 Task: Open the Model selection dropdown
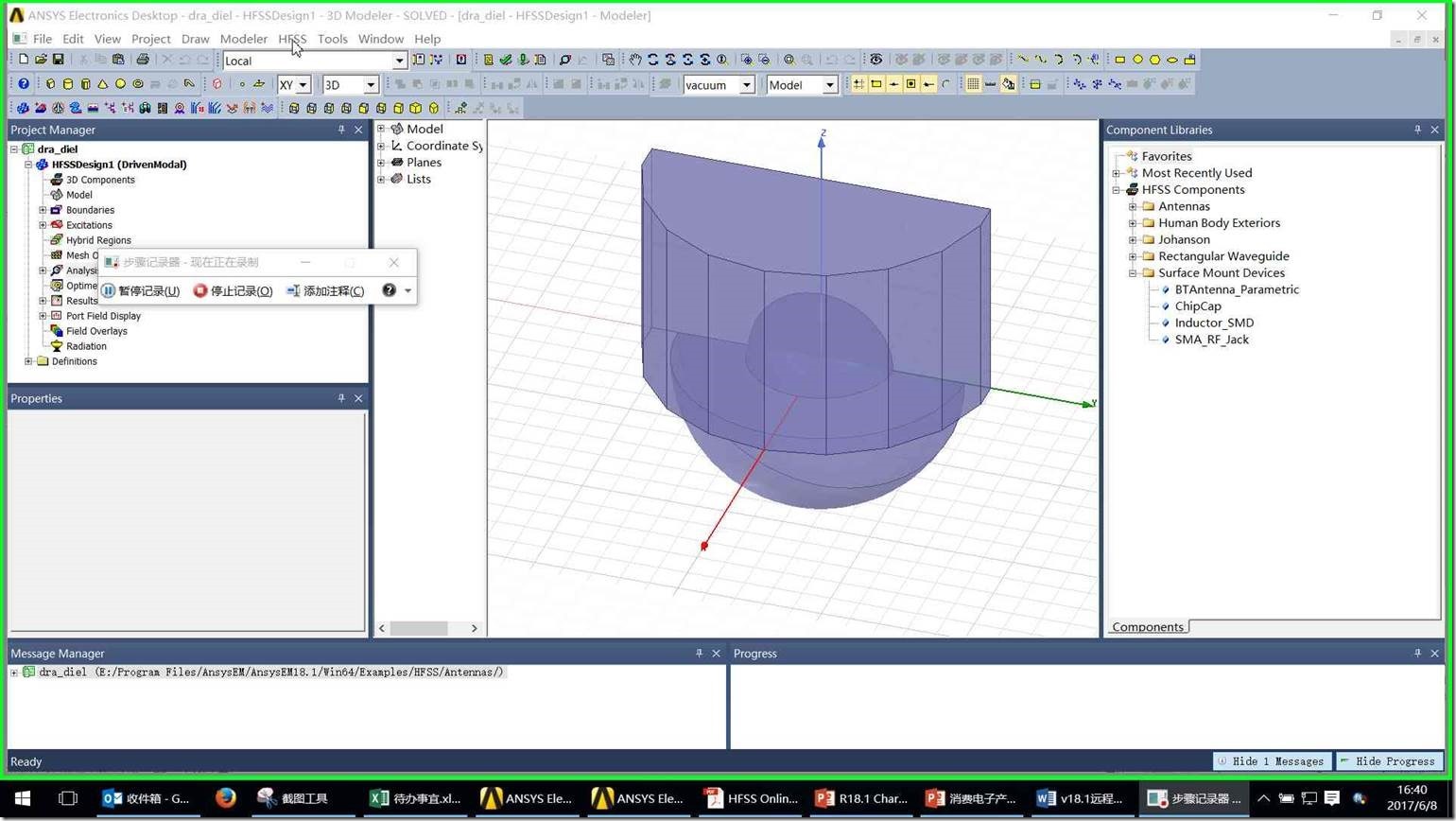pyautogui.click(x=829, y=85)
